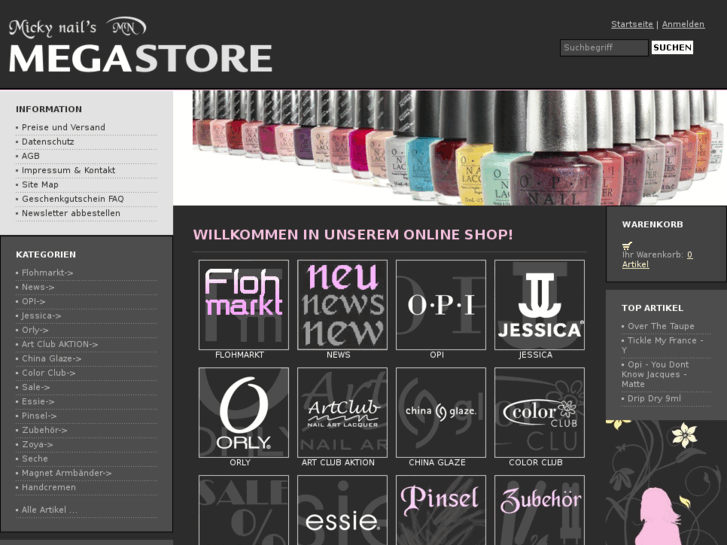This screenshot has width=727, height=545.
Task: Click Newsletter abbestellen link
Action: click(71, 213)
